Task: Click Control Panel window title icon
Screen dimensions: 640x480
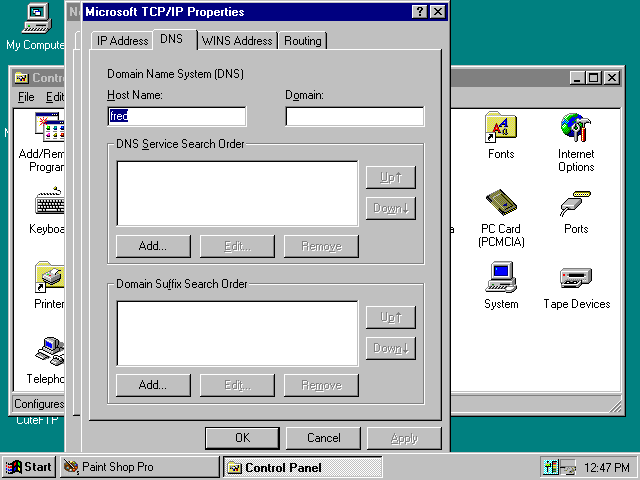Action: [x=21, y=78]
